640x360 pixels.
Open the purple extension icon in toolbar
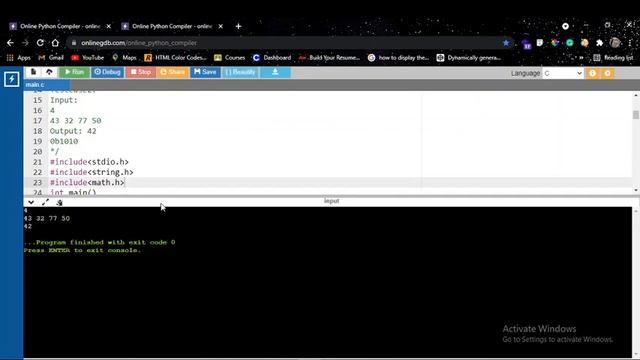pyautogui.click(x=526, y=43)
